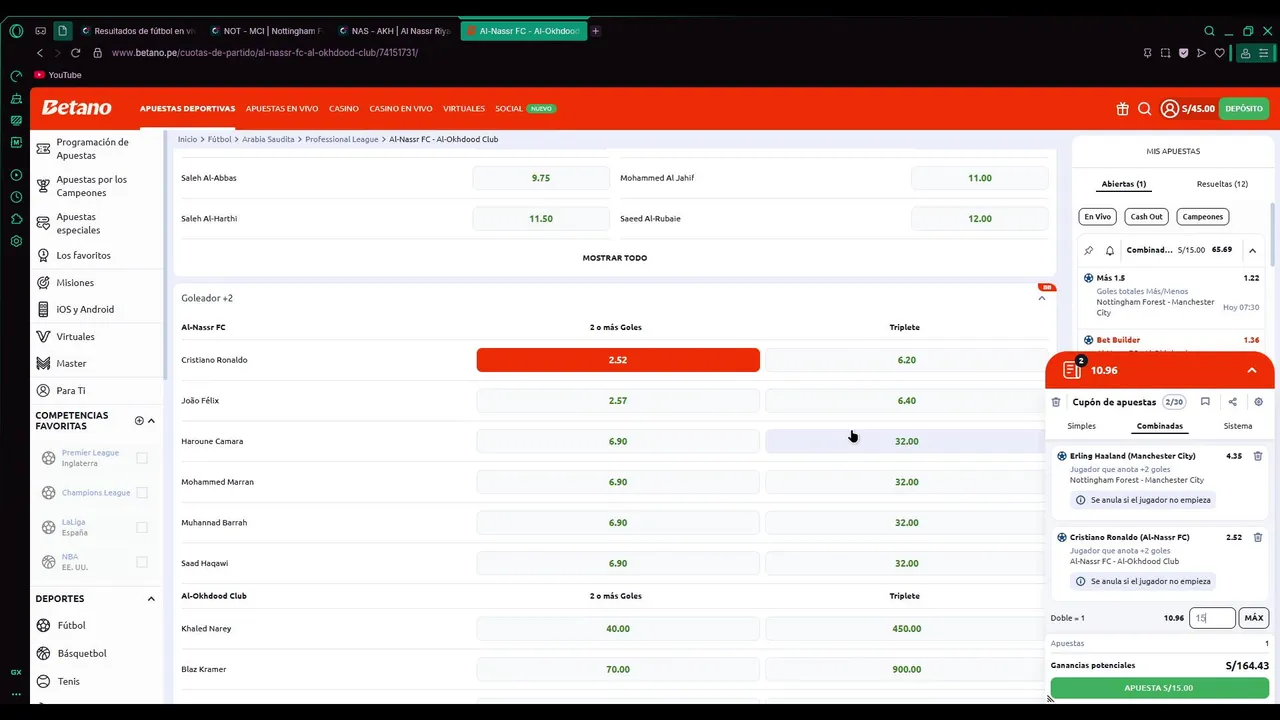1280x720 pixels.
Task: Check Champions League favorite checkbox
Action: click(142, 493)
